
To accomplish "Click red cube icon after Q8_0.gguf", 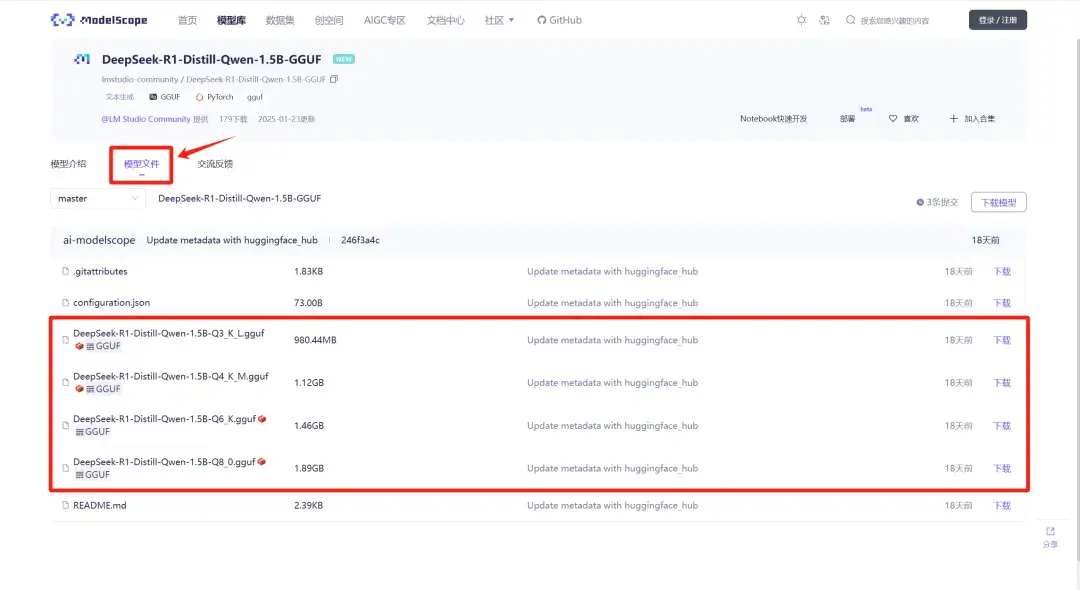I will point(262,461).
